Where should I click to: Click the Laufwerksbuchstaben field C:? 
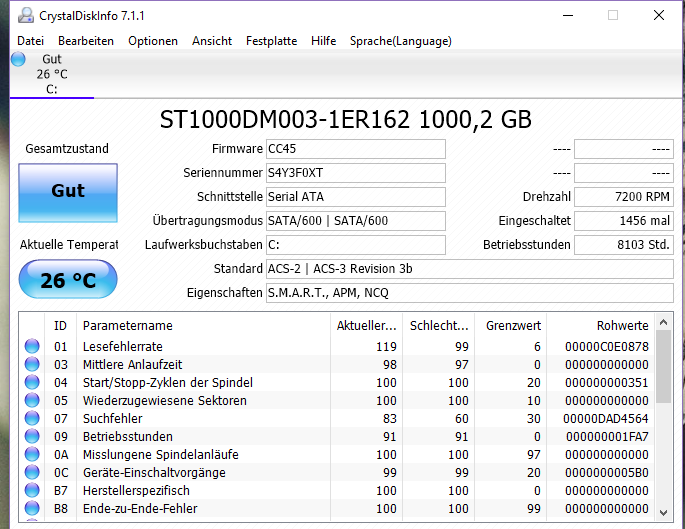point(356,245)
